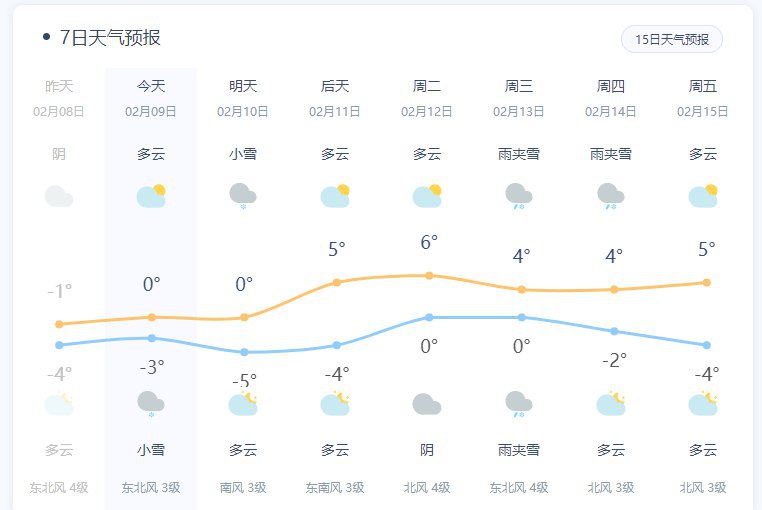Click today's daytime cloudy weather icon

tap(151, 196)
